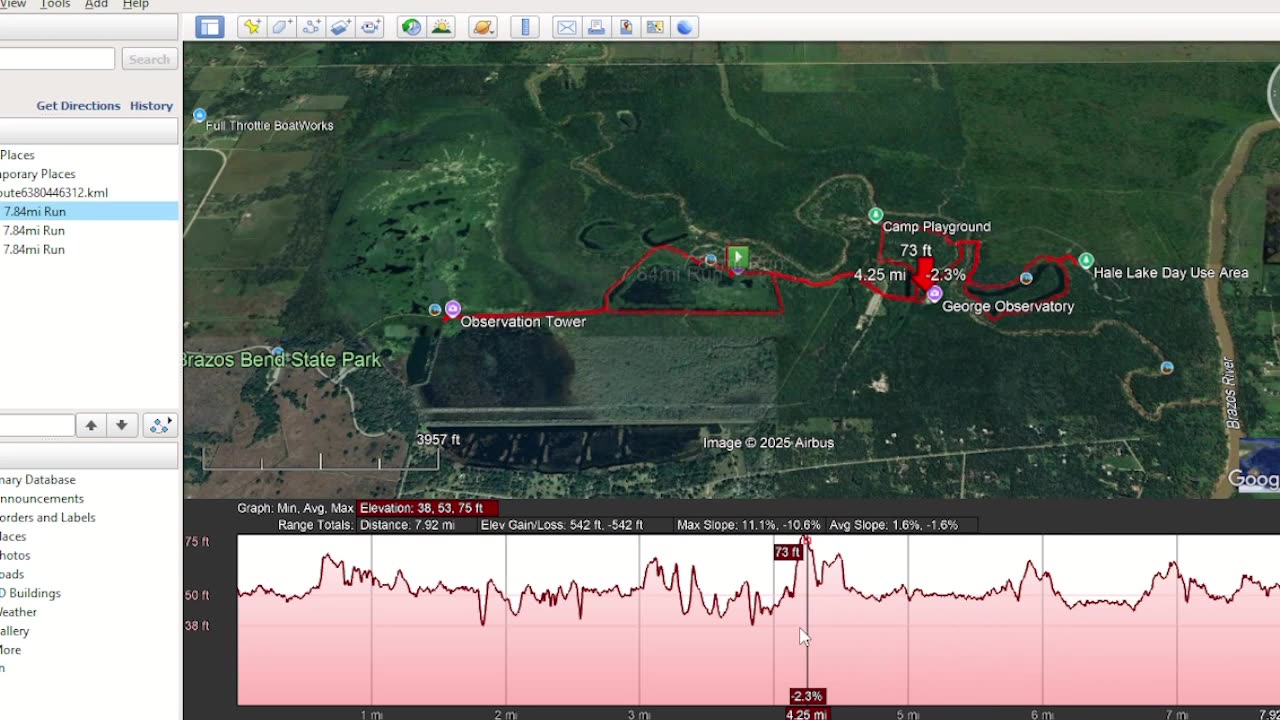Click blue marker inside Hale Lake loop
Image resolution: width=1280 pixels, height=720 pixels.
(1026, 278)
